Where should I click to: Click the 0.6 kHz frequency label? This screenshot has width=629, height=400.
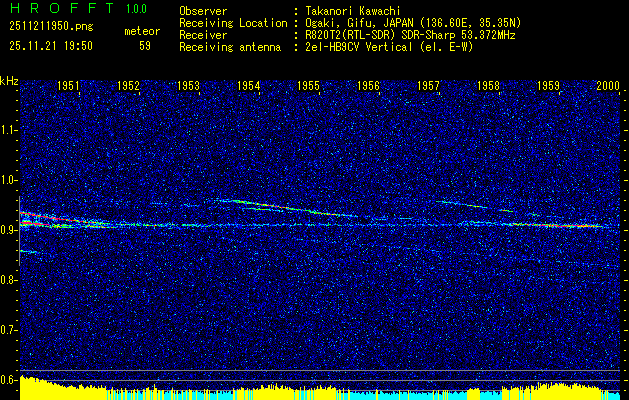click(x=9, y=379)
